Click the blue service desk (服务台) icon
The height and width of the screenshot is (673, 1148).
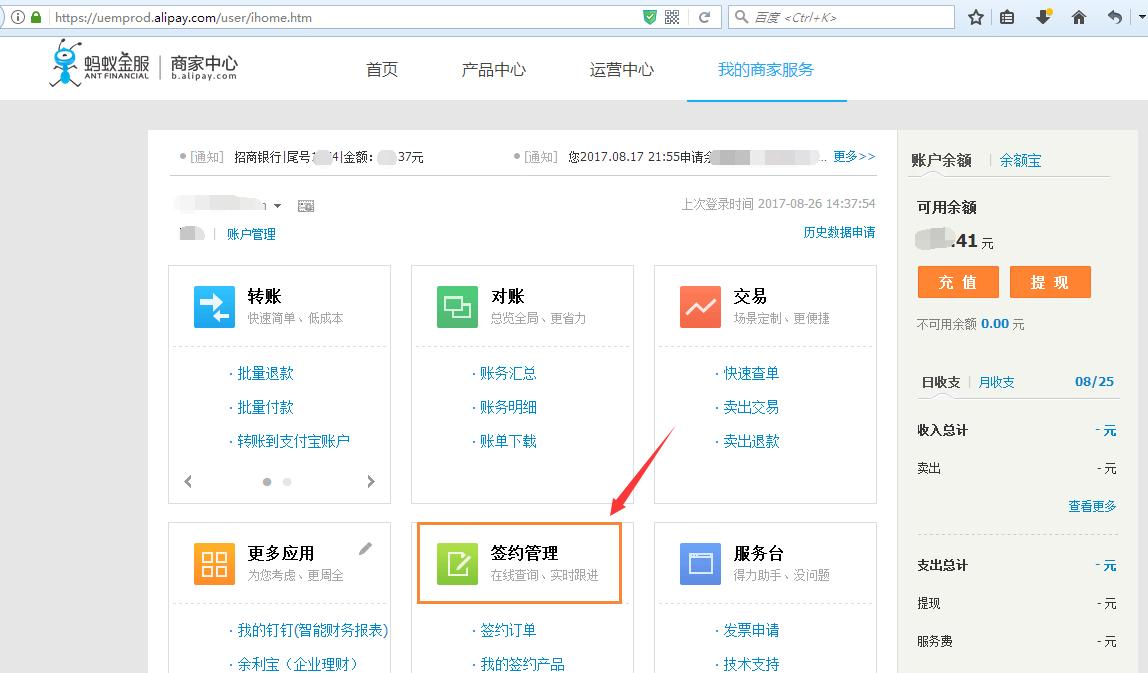click(700, 563)
